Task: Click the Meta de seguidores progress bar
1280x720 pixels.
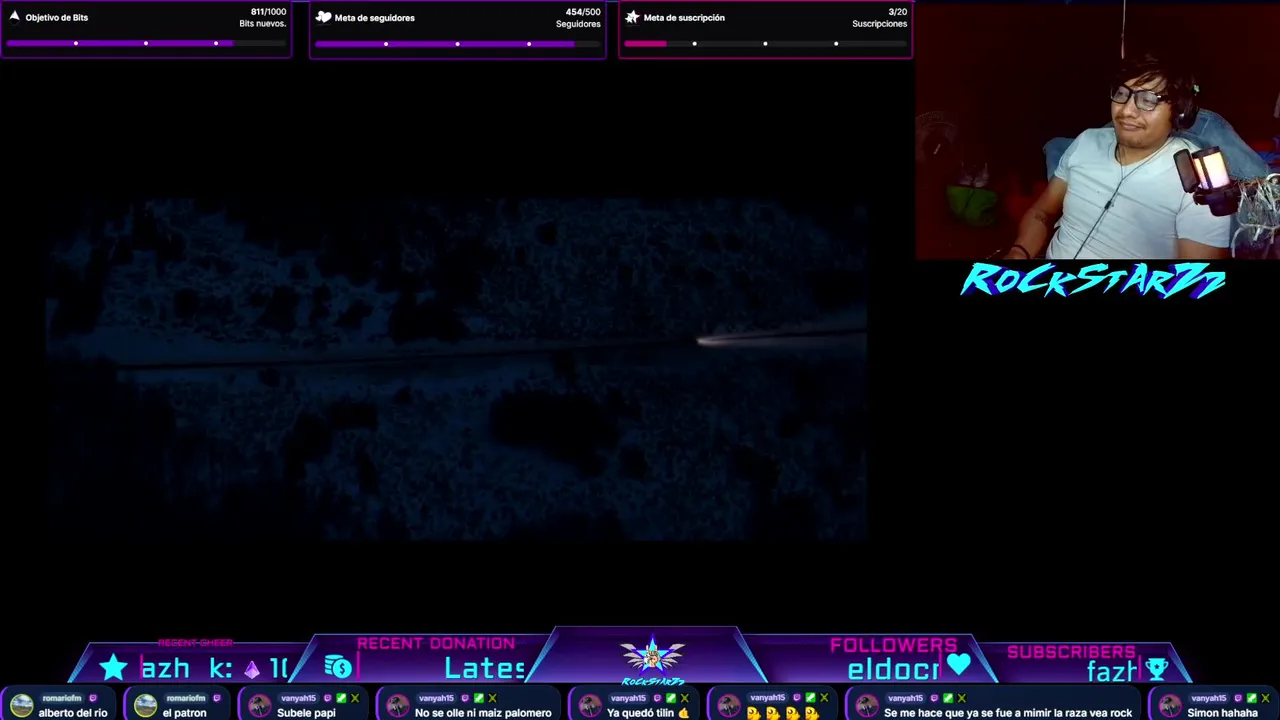Action: [x=457, y=43]
